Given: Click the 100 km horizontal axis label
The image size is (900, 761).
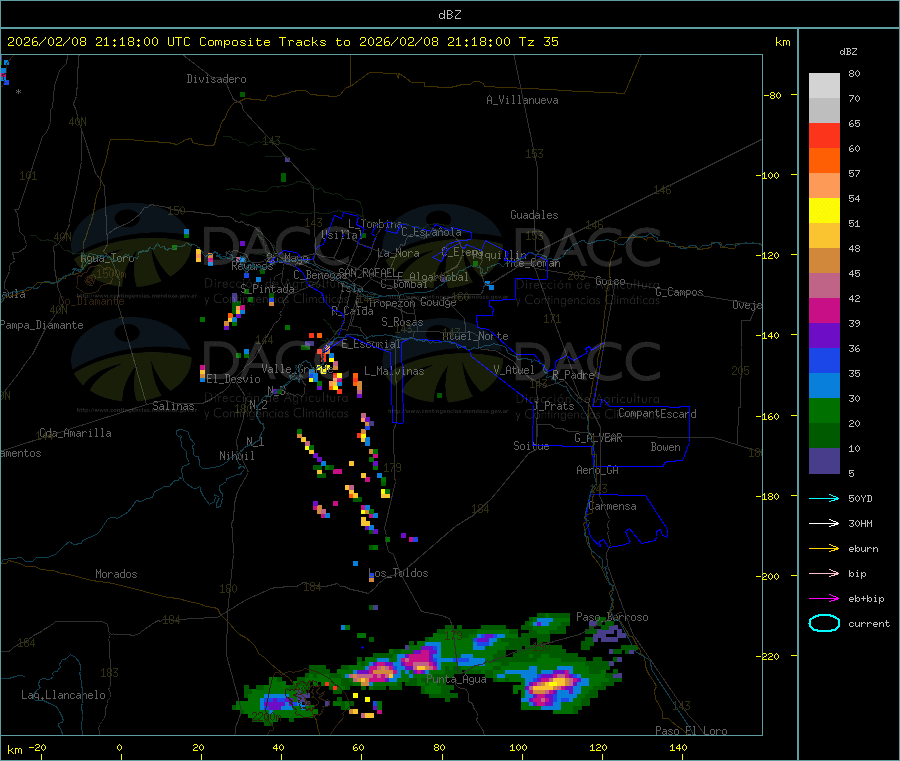Looking at the screenshot, I should click(x=518, y=747).
